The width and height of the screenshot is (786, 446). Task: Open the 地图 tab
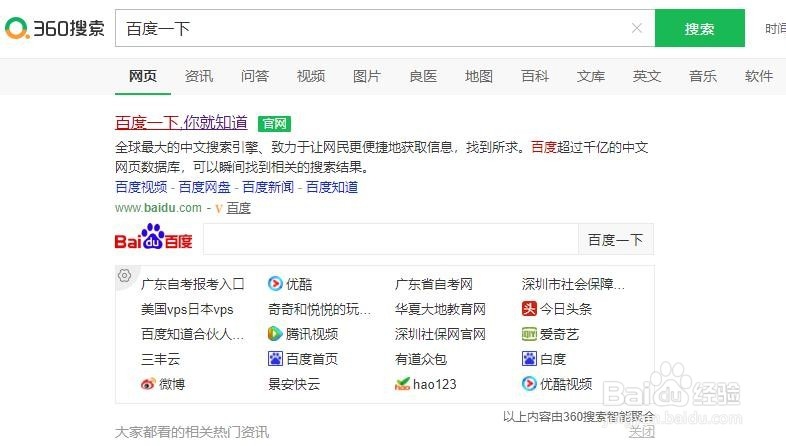479,76
